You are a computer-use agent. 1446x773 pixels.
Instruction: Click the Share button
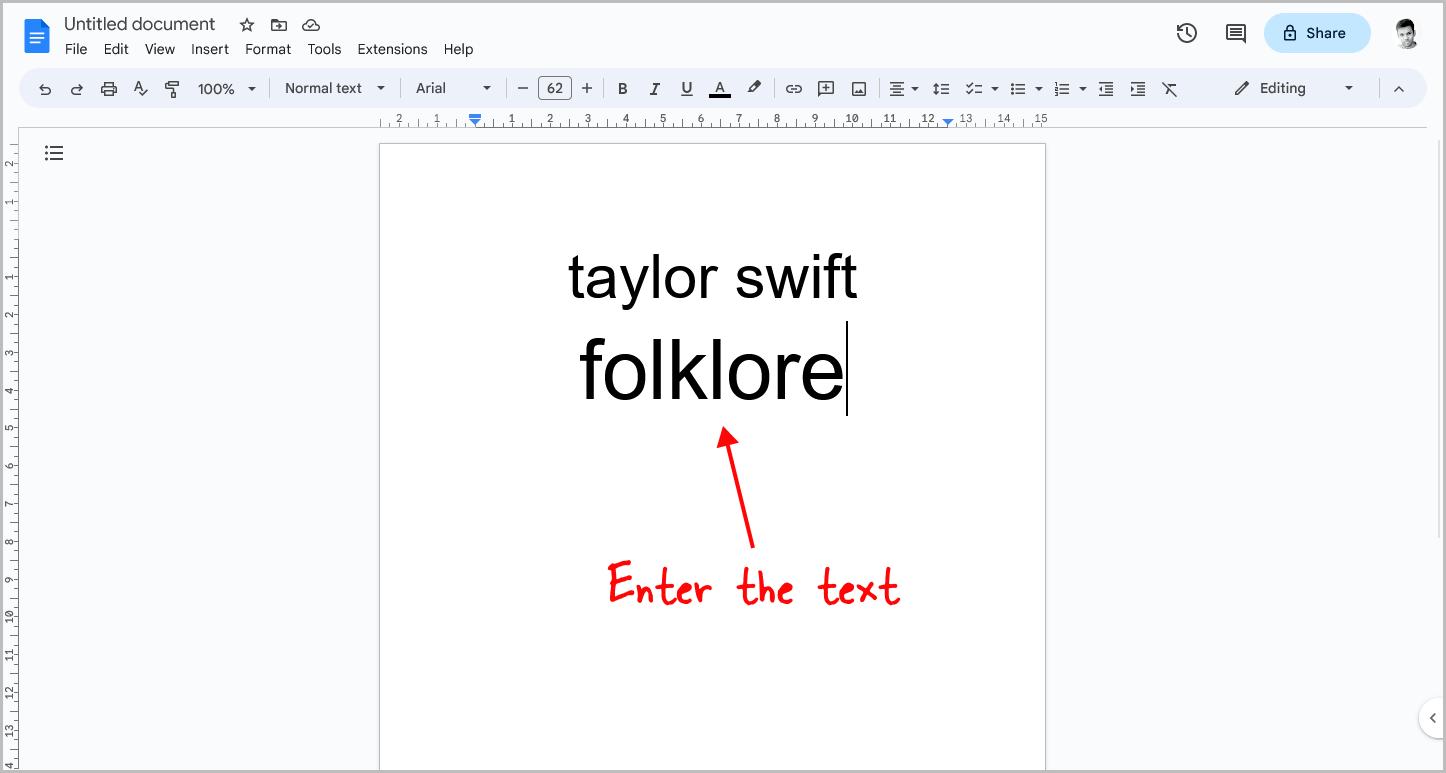(x=1317, y=33)
